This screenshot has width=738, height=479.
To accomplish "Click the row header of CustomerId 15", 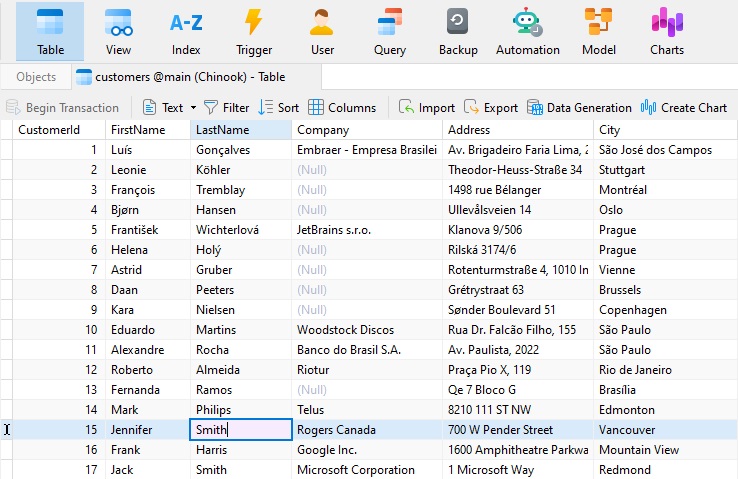I will (7, 430).
